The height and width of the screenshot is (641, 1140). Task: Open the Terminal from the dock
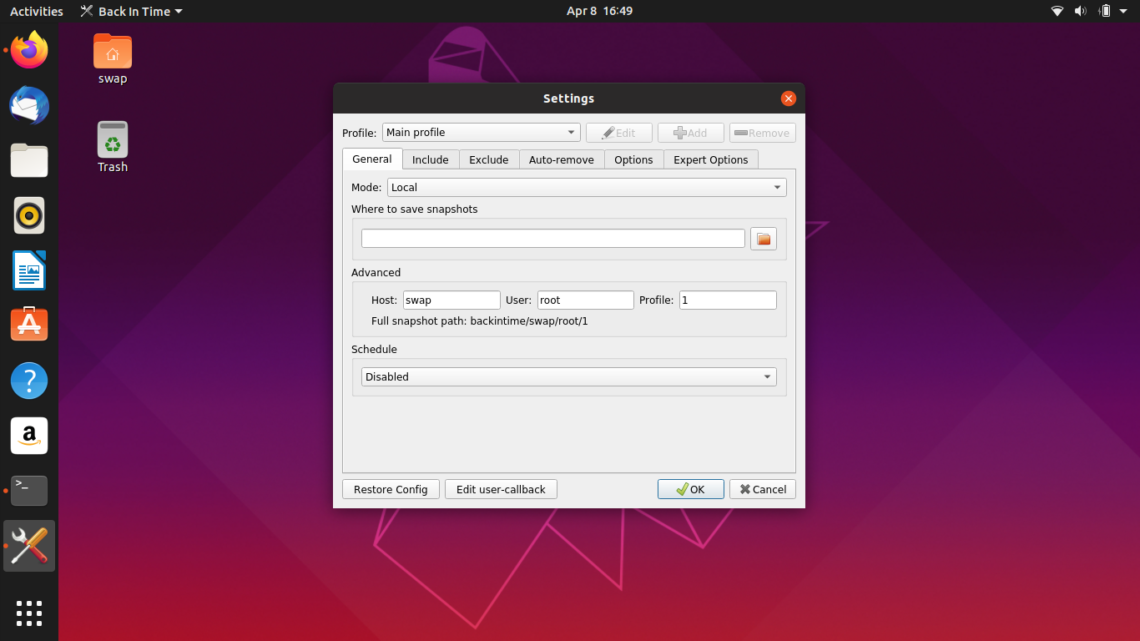point(29,490)
